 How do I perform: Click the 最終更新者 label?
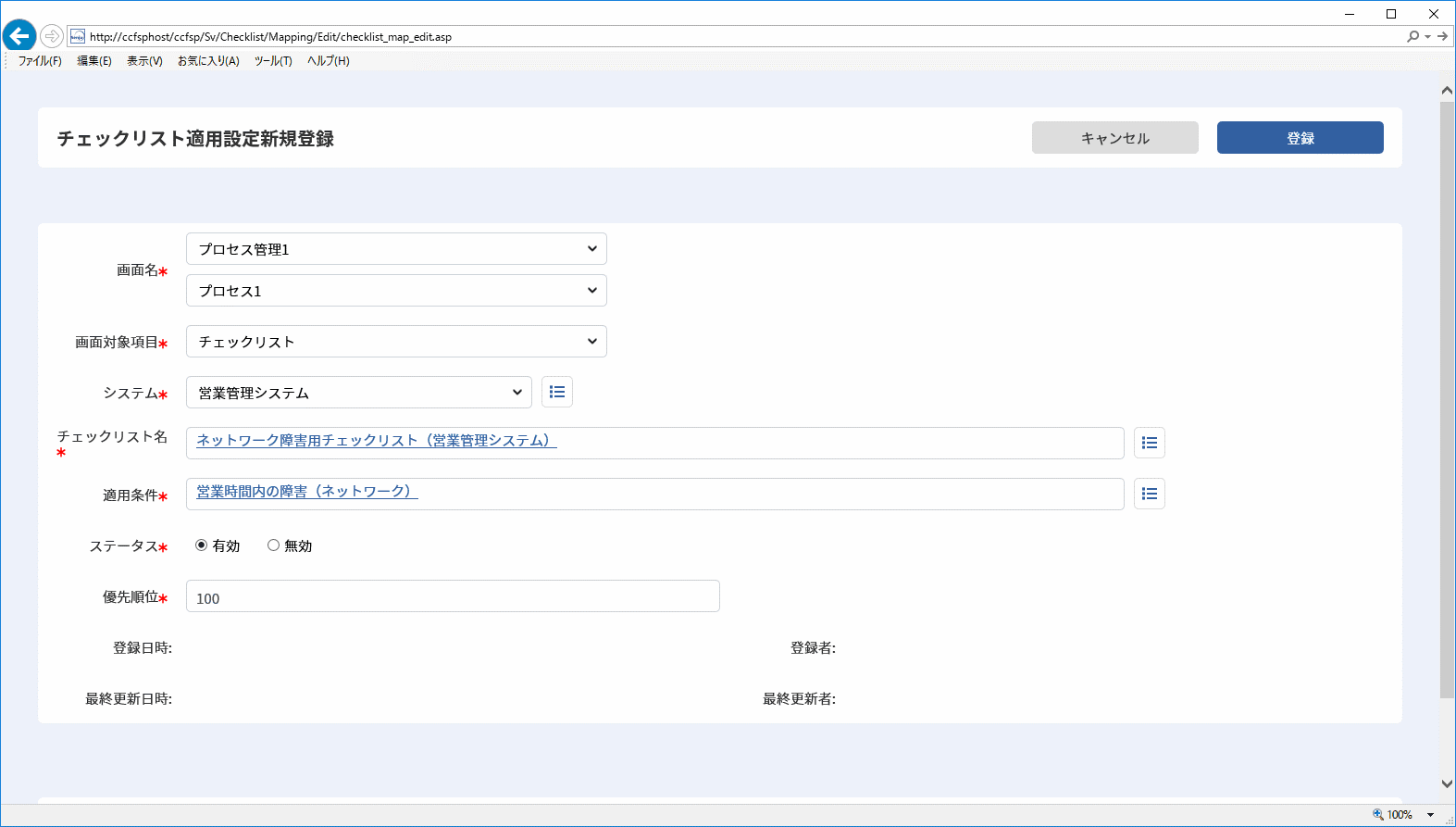coord(800,699)
